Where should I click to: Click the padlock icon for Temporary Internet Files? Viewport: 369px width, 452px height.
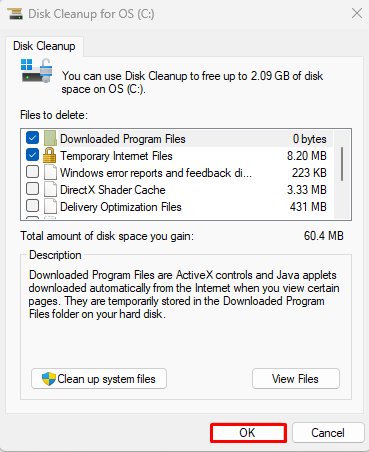coord(50,155)
